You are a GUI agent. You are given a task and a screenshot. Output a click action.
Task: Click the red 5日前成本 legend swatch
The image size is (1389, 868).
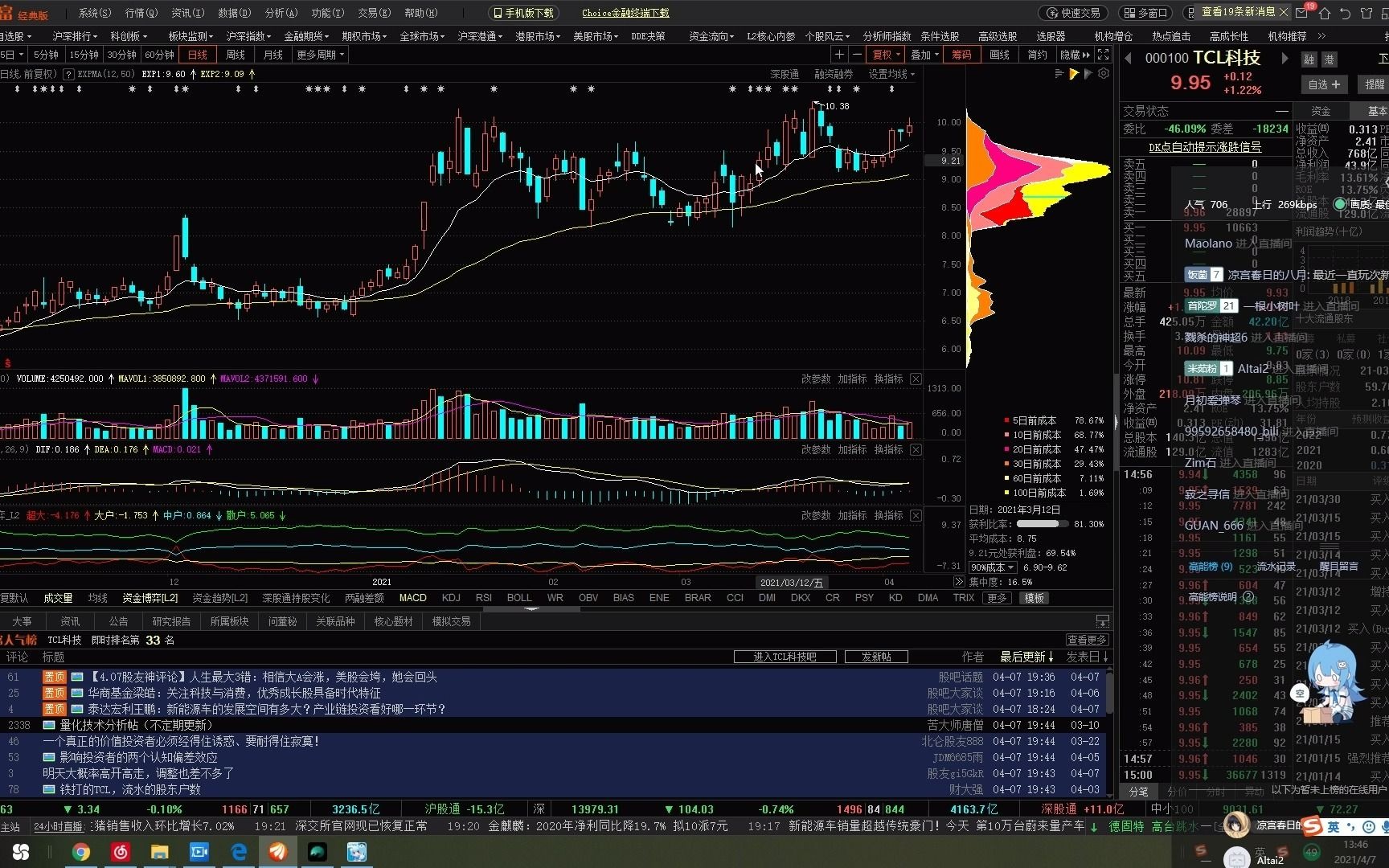pos(1006,420)
